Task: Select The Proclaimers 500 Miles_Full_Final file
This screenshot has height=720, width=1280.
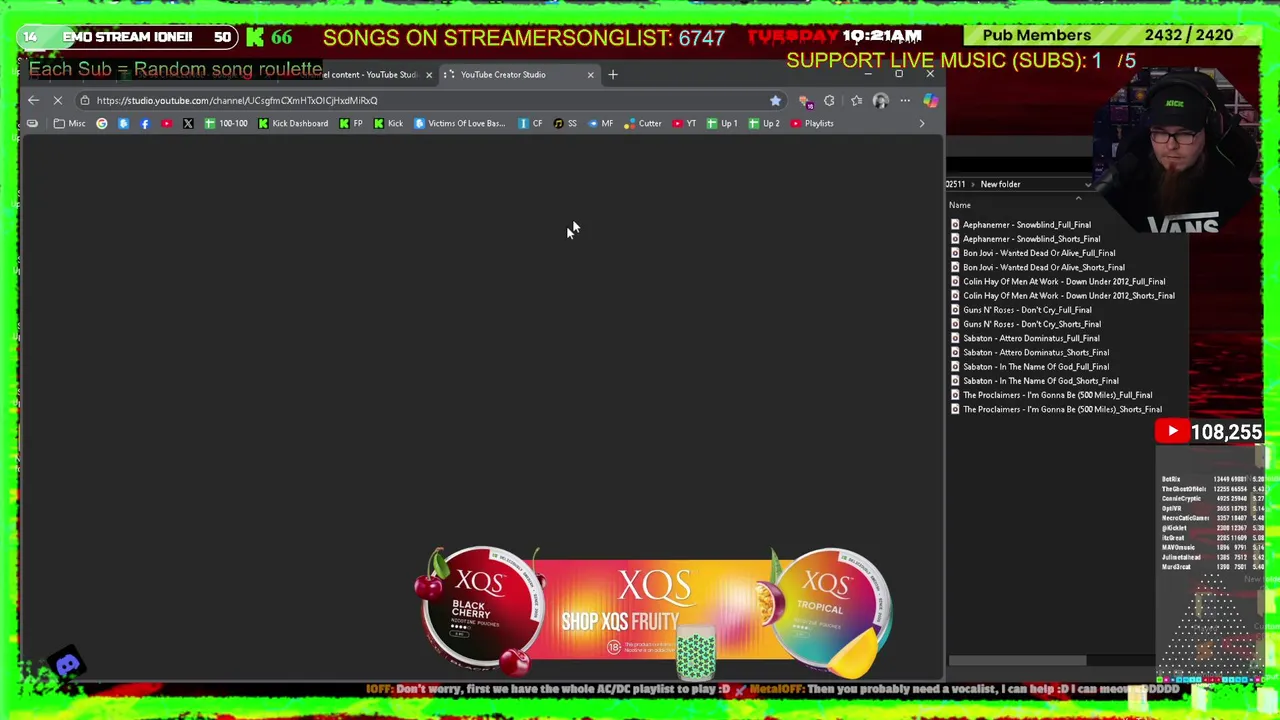Action: pos(1051,395)
